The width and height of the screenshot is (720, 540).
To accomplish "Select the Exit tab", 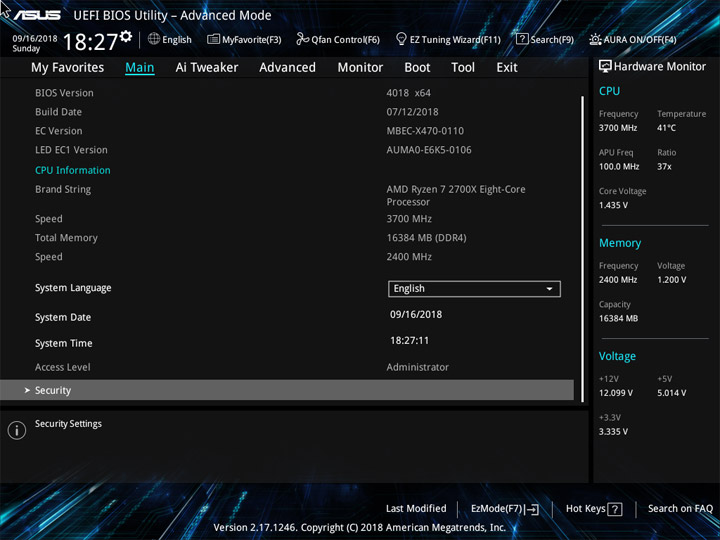I will (x=507, y=68).
